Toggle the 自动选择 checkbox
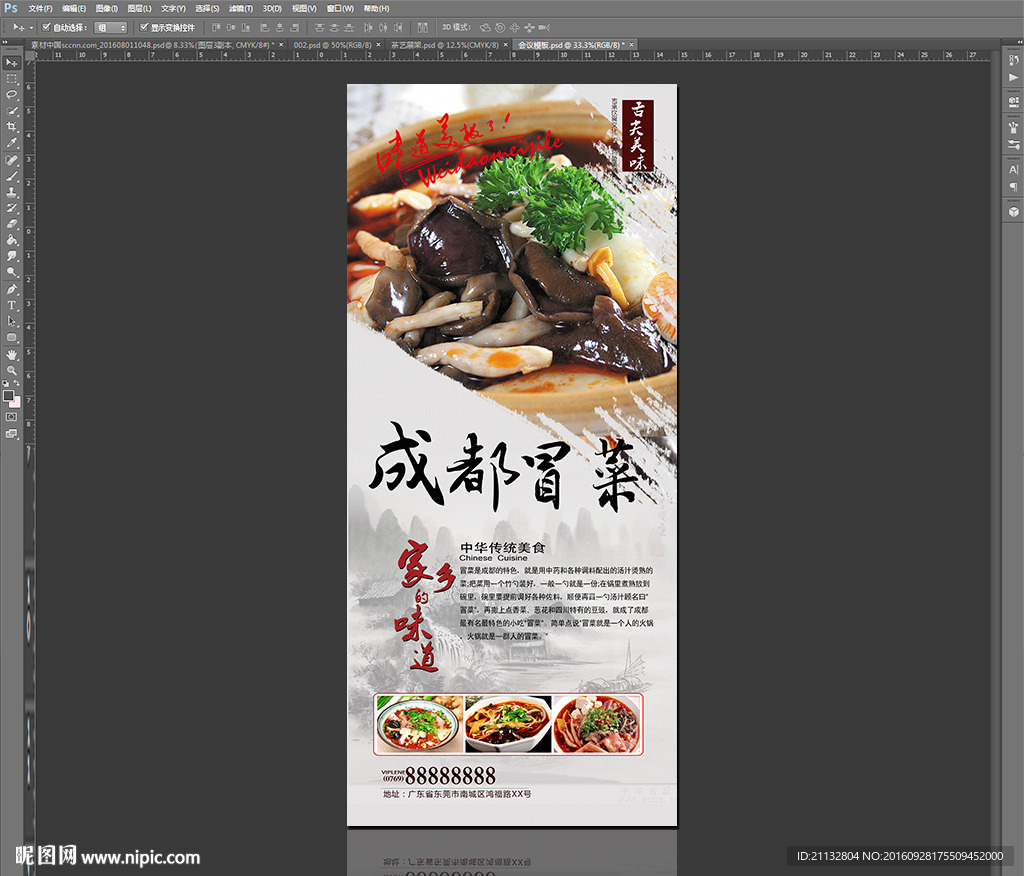 pyautogui.click(x=46, y=27)
